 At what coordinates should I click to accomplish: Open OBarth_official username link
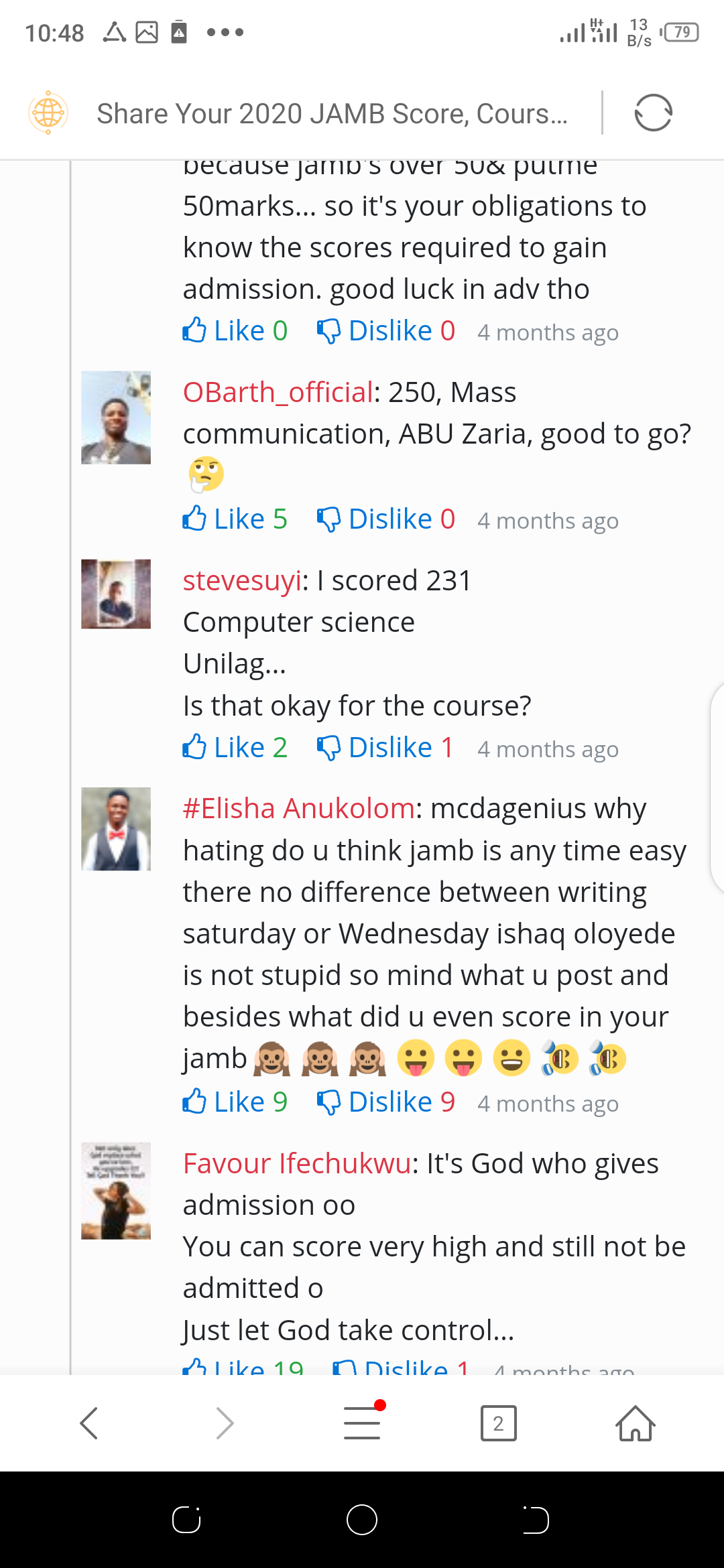(278, 393)
